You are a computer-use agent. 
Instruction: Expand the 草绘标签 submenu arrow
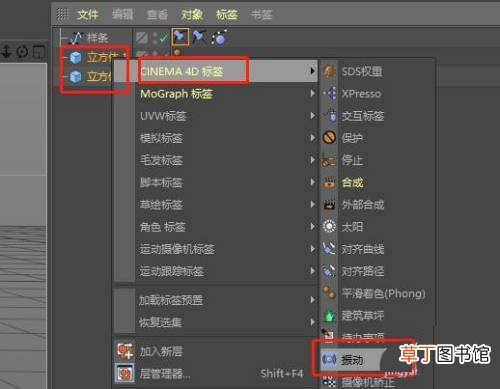pos(312,204)
